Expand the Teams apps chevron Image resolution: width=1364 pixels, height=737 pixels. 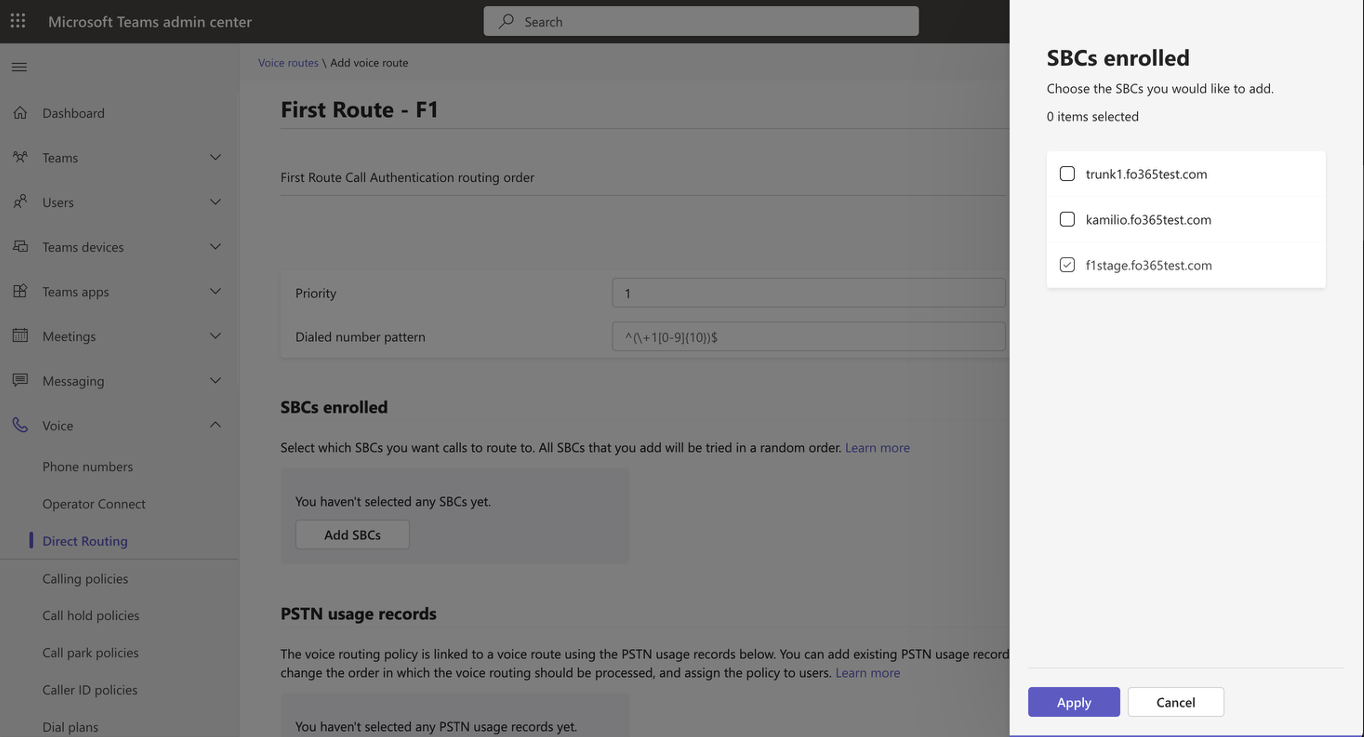pos(215,291)
